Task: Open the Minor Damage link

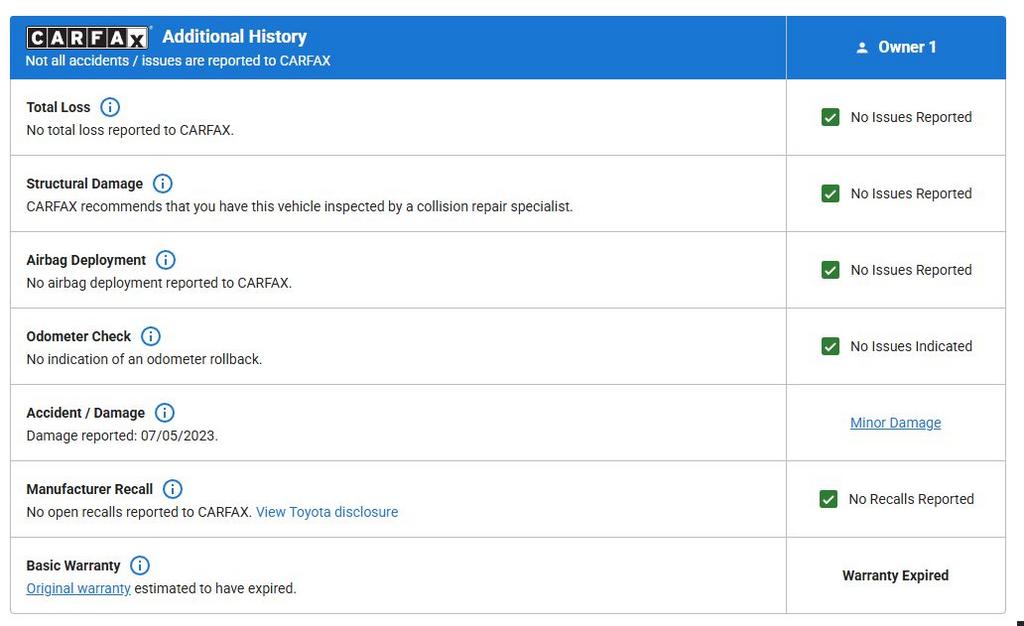Action: pyautogui.click(x=895, y=423)
